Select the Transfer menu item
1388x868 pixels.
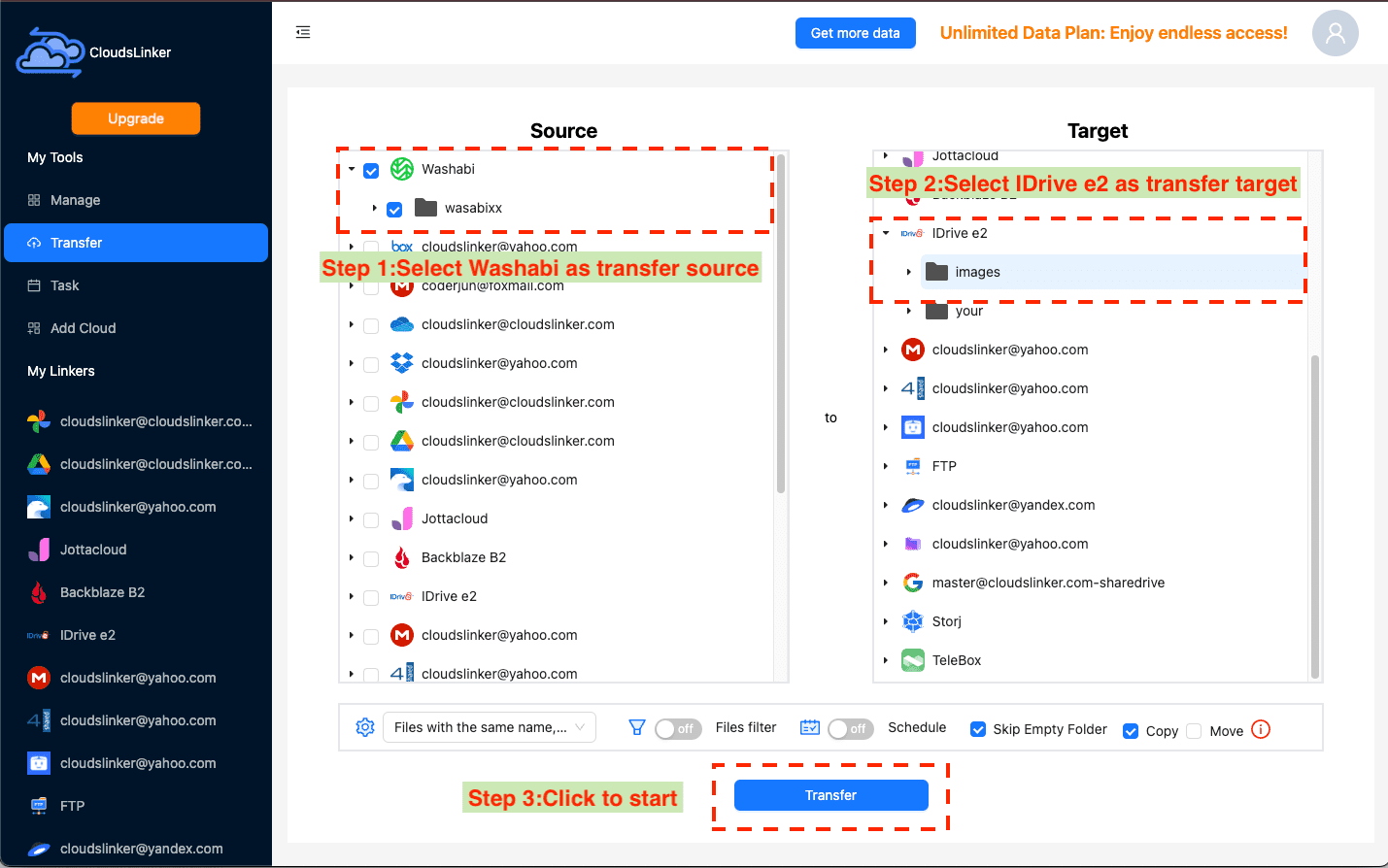pyautogui.click(x=136, y=243)
